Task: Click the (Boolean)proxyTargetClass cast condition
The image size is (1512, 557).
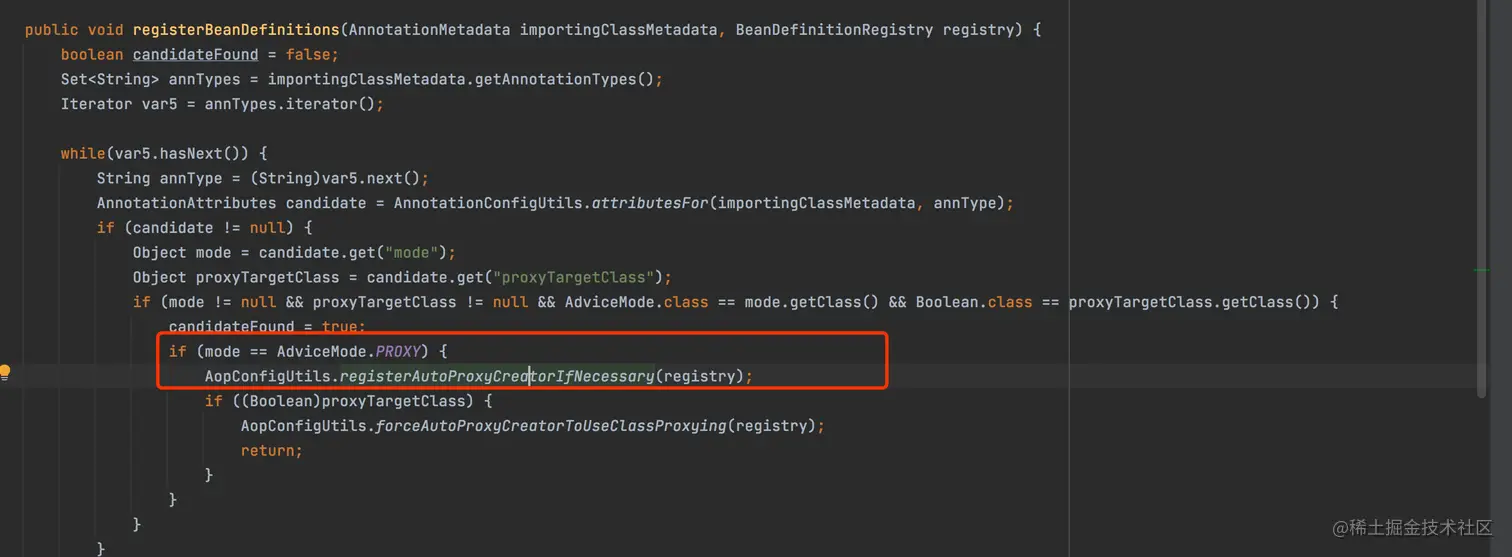Action: [x=354, y=401]
